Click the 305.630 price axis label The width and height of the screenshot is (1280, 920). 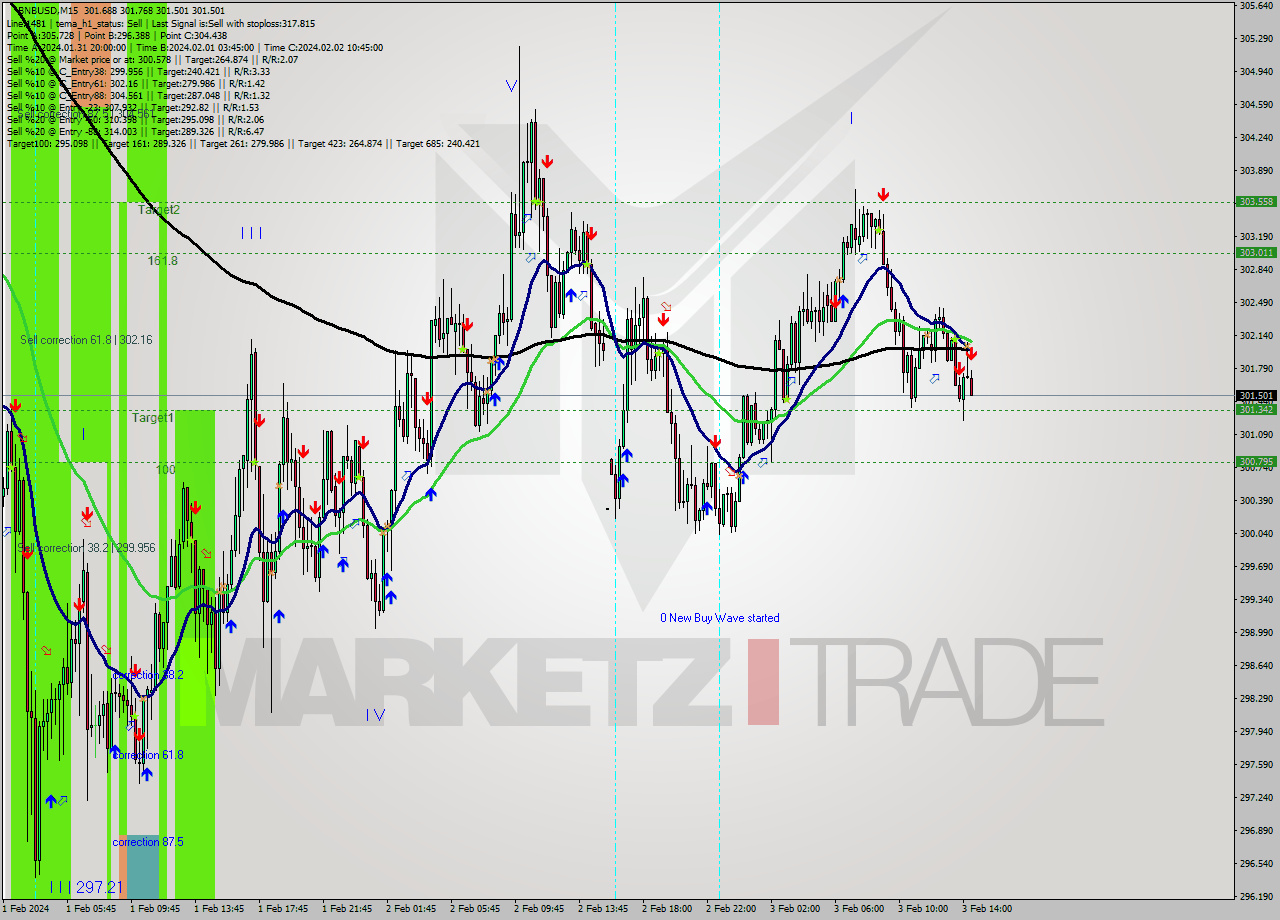click(1255, 6)
